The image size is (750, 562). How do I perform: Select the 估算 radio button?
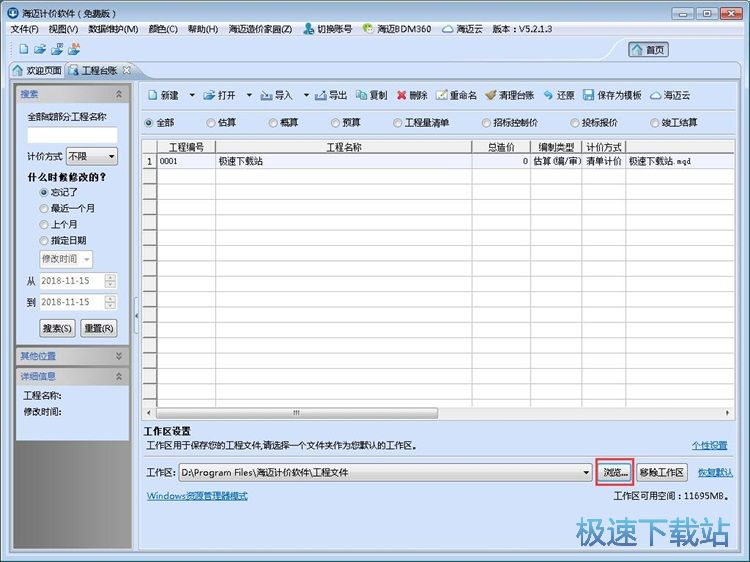[210, 123]
